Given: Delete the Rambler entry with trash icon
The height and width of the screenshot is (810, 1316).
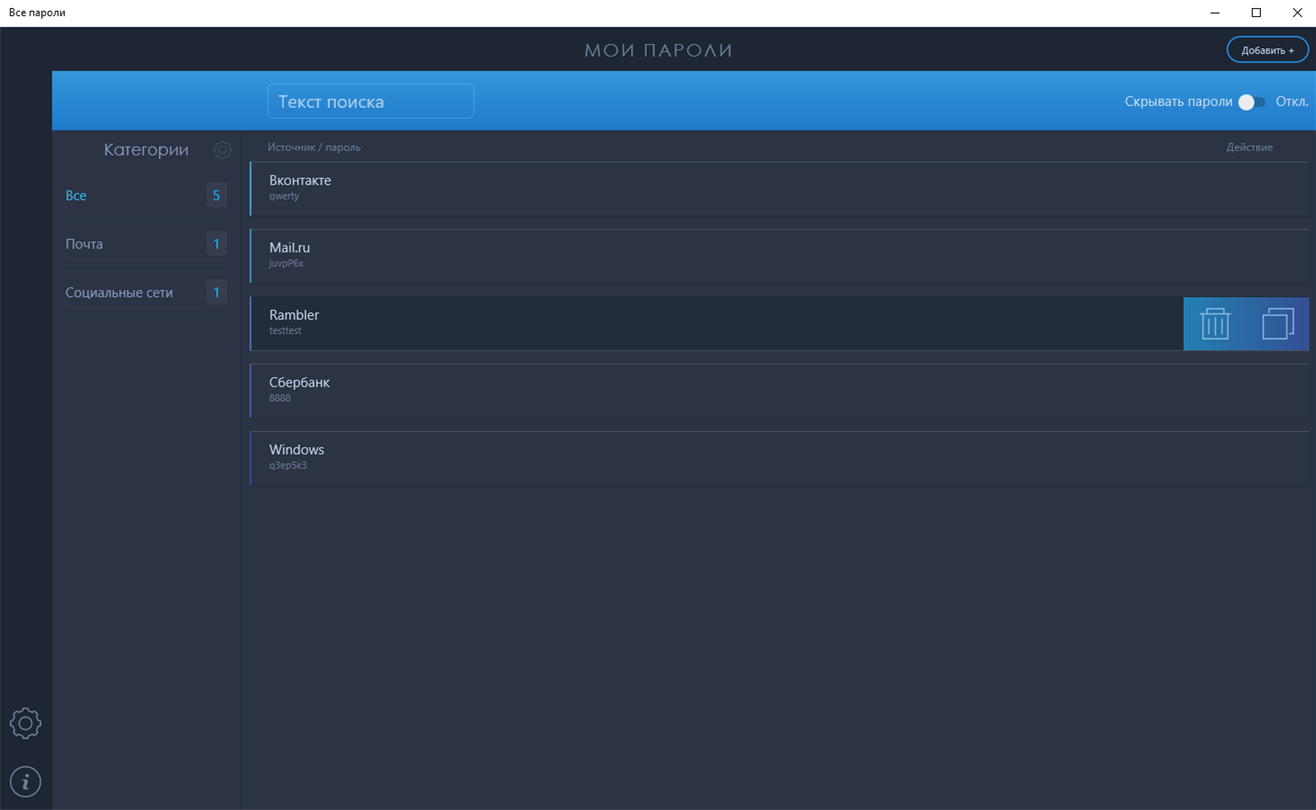Looking at the screenshot, I should tap(1214, 324).
